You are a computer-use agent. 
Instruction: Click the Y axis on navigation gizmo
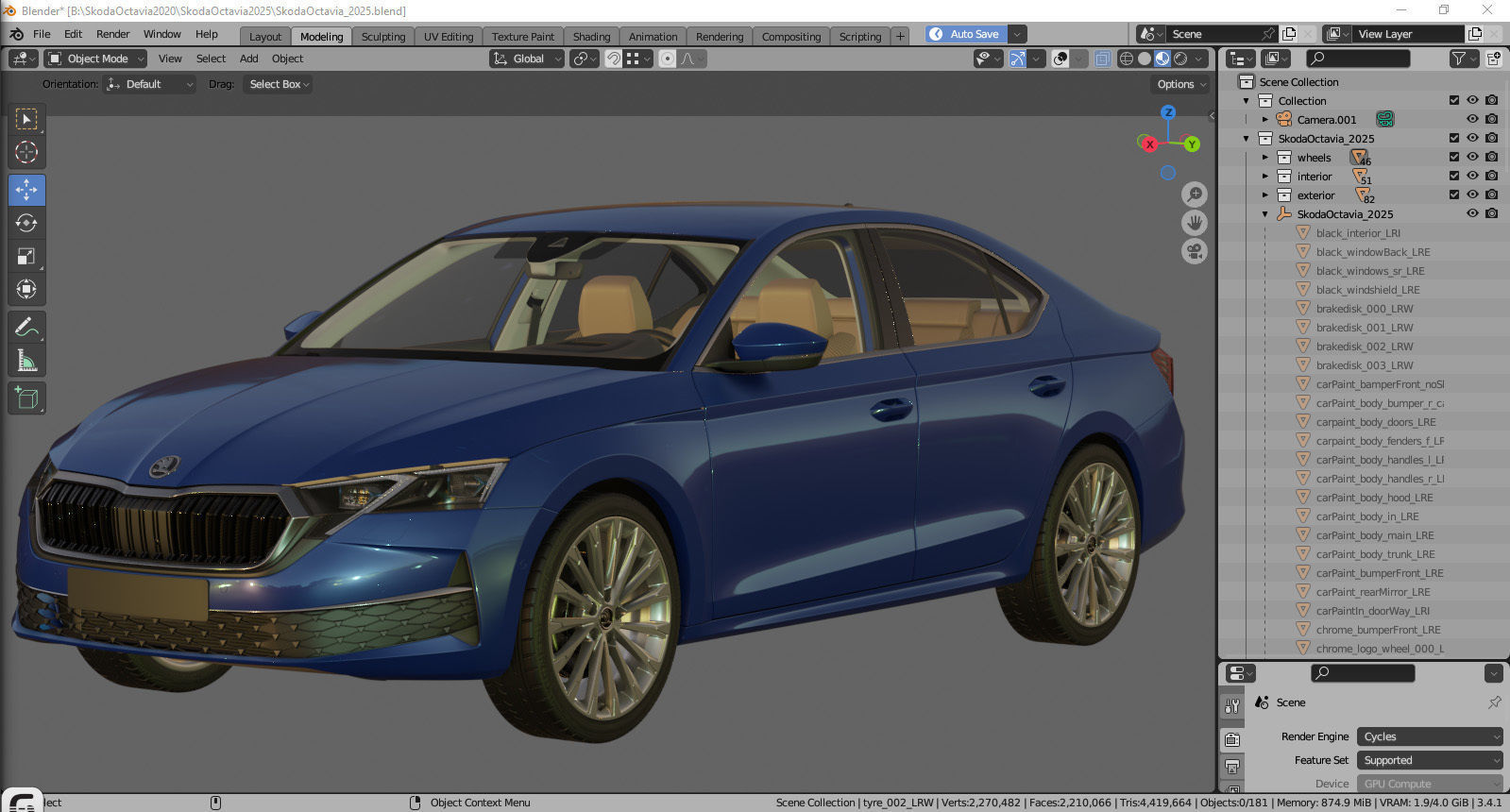tap(1192, 144)
